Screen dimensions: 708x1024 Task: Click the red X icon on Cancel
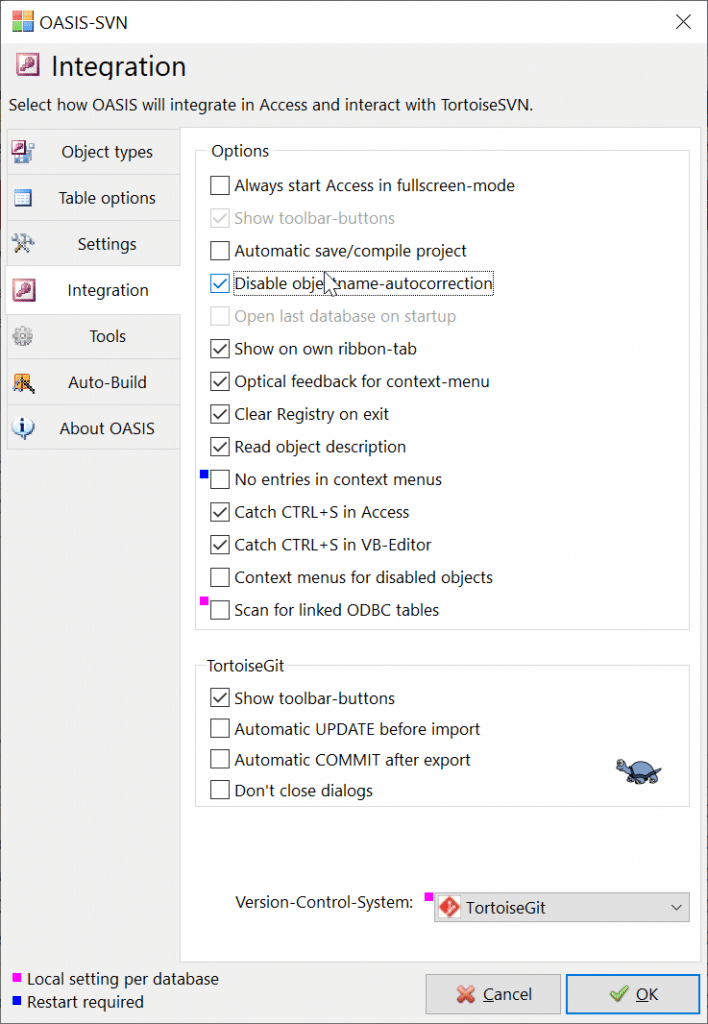pyautogui.click(x=466, y=994)
